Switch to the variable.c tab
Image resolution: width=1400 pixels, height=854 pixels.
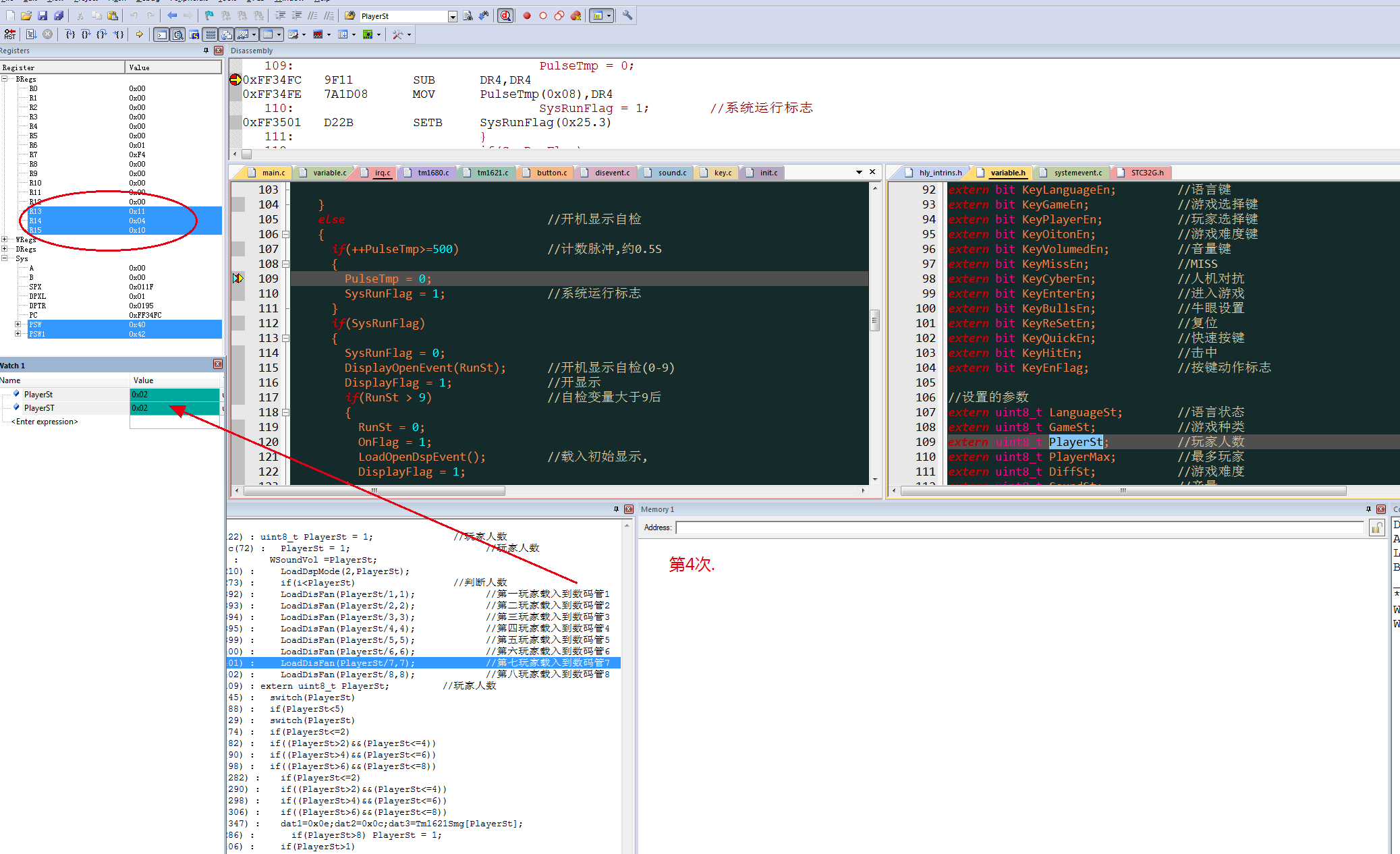coord(323,173)
